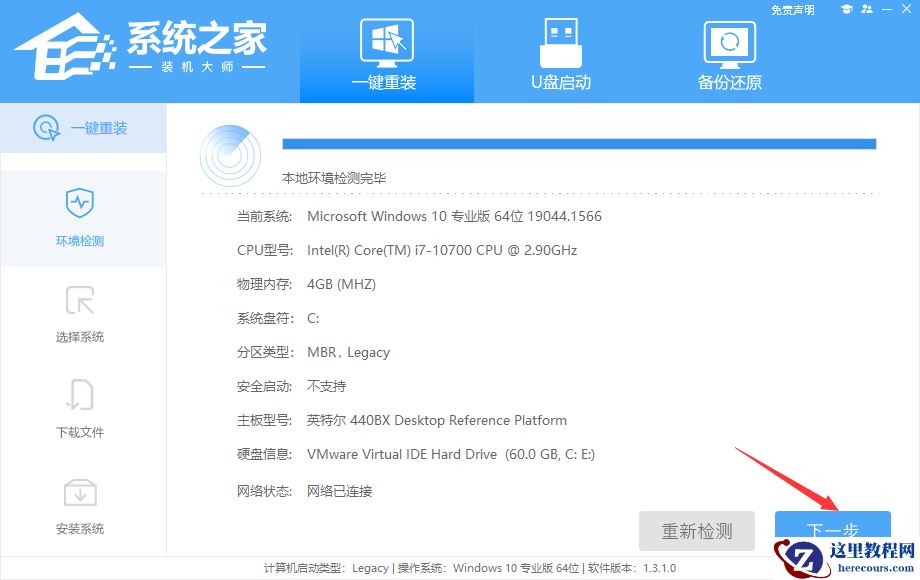Click the 重新检测 button
Image resolution: width=920 pixels, height=580 pixels.
[697, 531]
